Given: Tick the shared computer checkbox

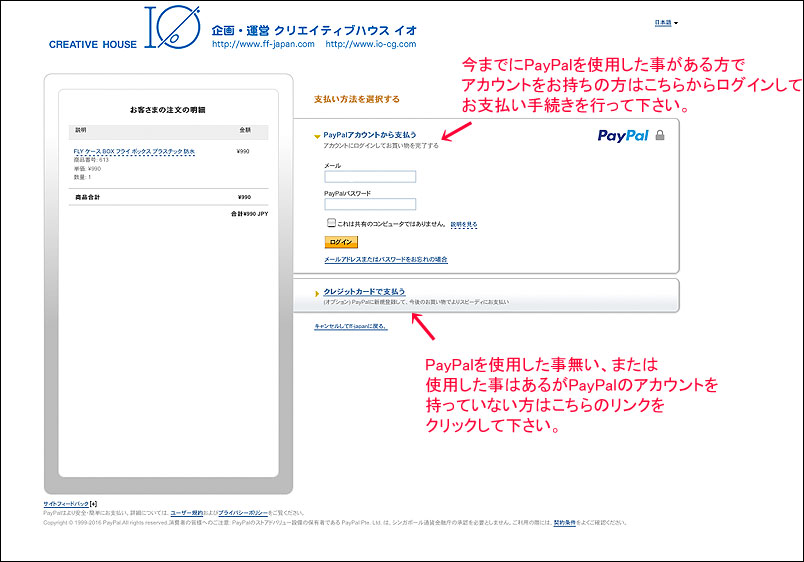Looking at the screenshot, I should click(331, 223).
